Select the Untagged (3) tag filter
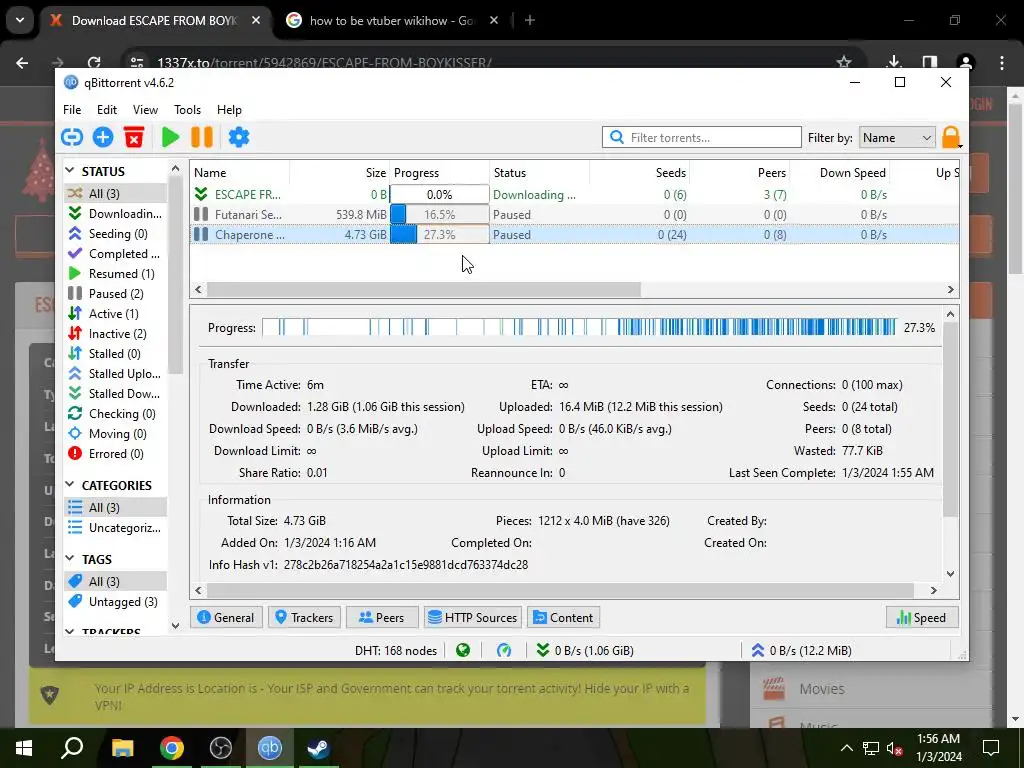Viewport: 1024px width, 768px height. [116, 601]
